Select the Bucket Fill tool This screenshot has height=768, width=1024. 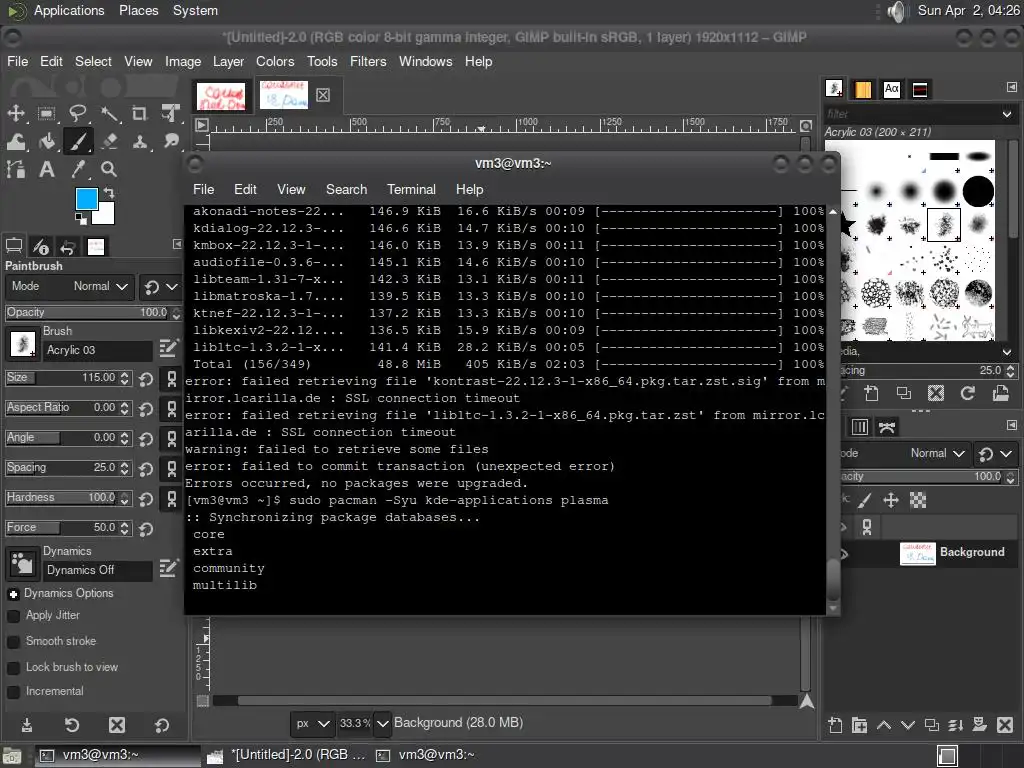click(x=46, y=141)
